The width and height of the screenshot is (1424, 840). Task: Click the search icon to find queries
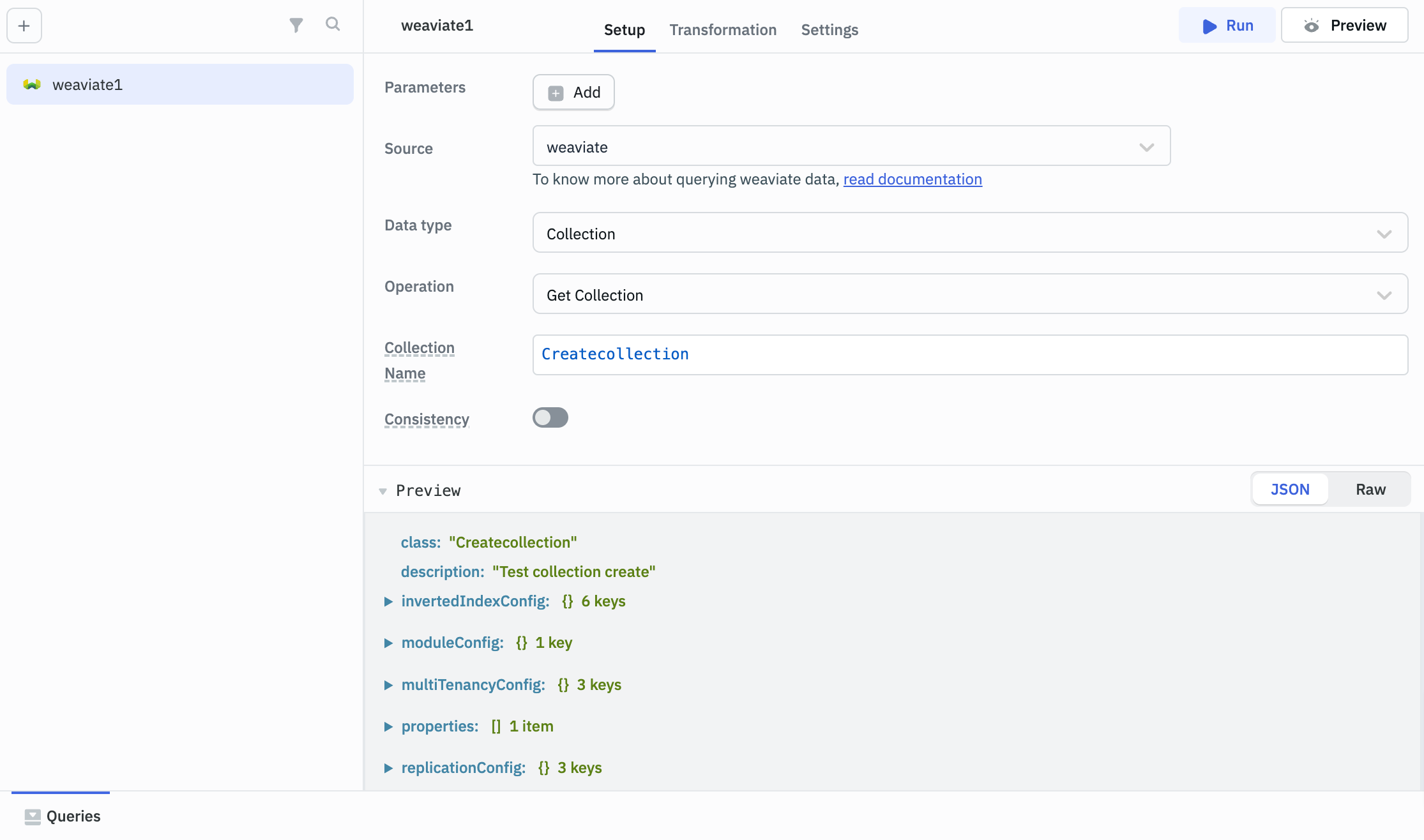point(332,24)
